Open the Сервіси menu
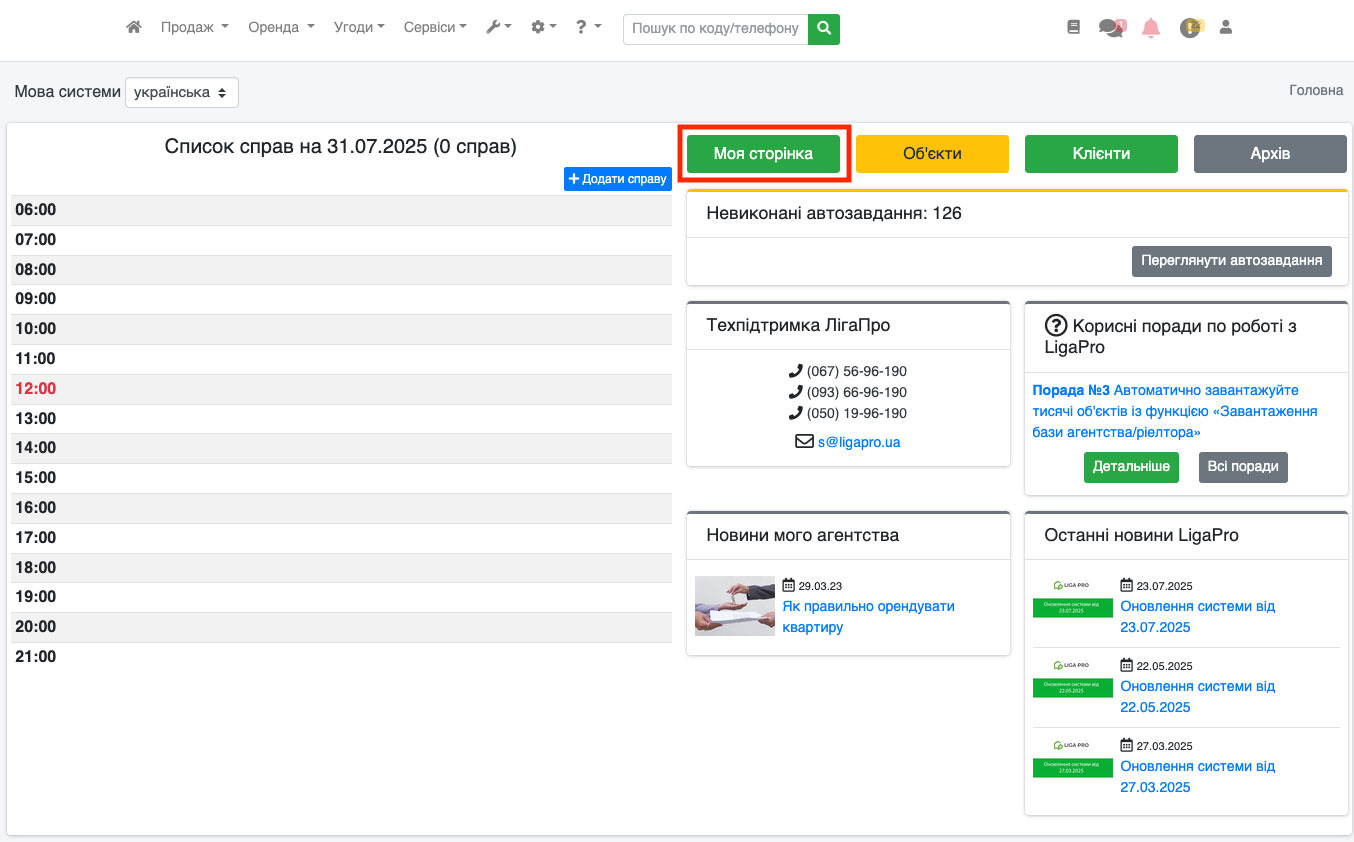Viewport: 1354px width, 842px height. click(435, 28)
